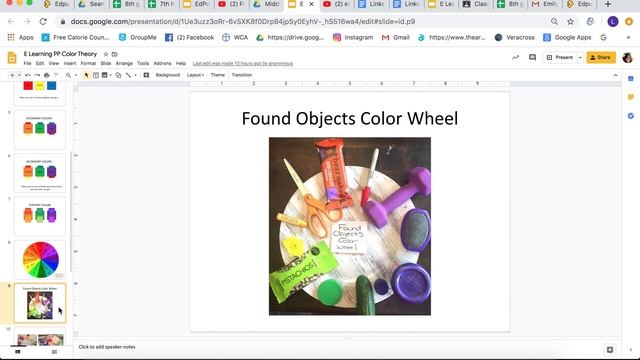Open the comment history icon

pos(532,58)
